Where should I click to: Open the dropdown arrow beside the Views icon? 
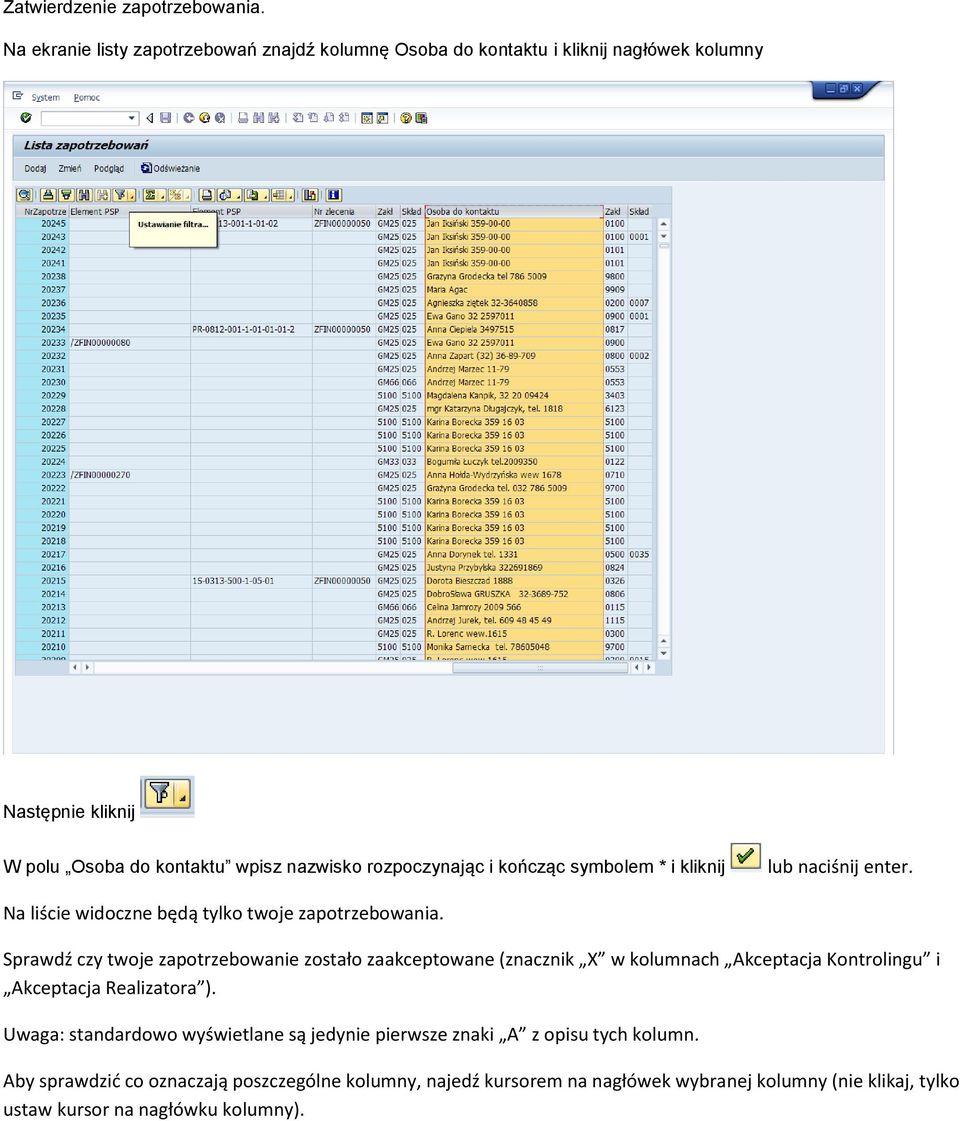[x=238, y=197]
